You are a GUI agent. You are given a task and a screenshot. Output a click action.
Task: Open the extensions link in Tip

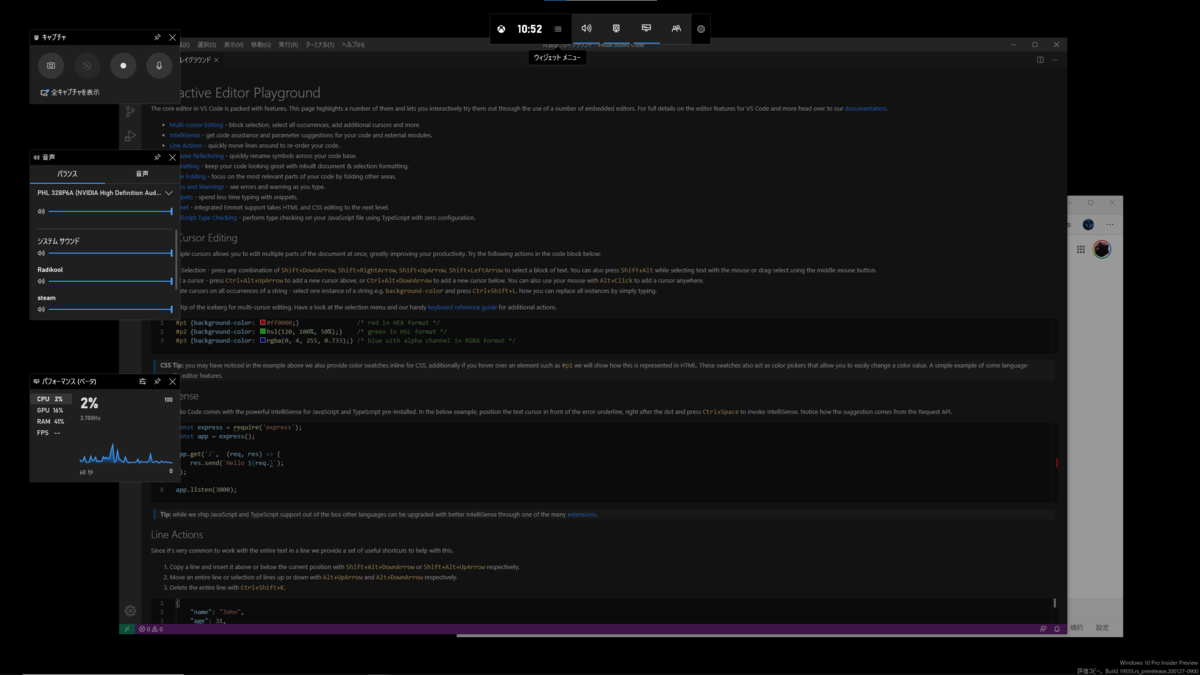pos(581,514)
